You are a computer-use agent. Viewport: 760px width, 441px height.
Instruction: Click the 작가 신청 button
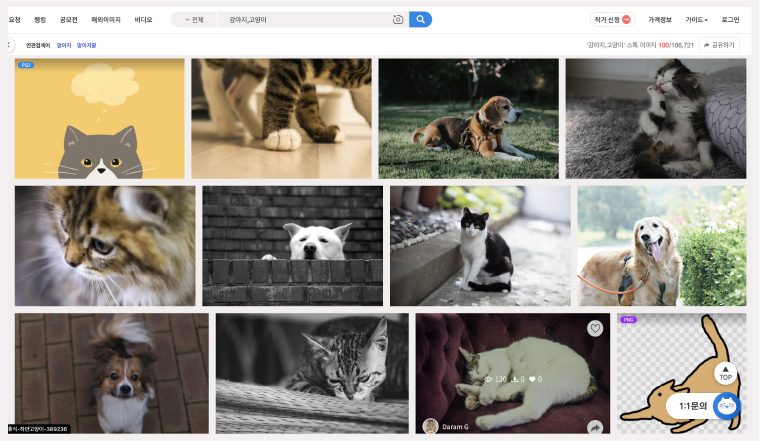[x=612, y=19]
